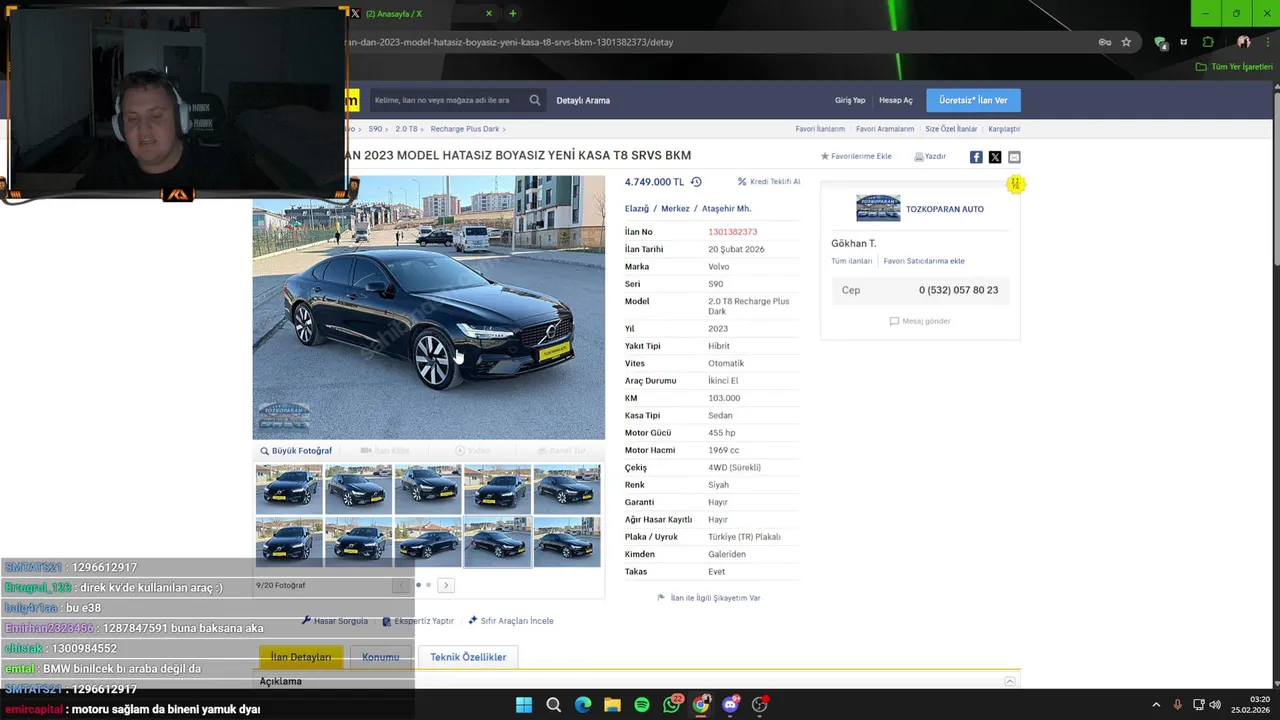The height and width of the screenshot is (720, 1280).
Task: Click the search magnifier icon in site header
Action: point(534,100)
